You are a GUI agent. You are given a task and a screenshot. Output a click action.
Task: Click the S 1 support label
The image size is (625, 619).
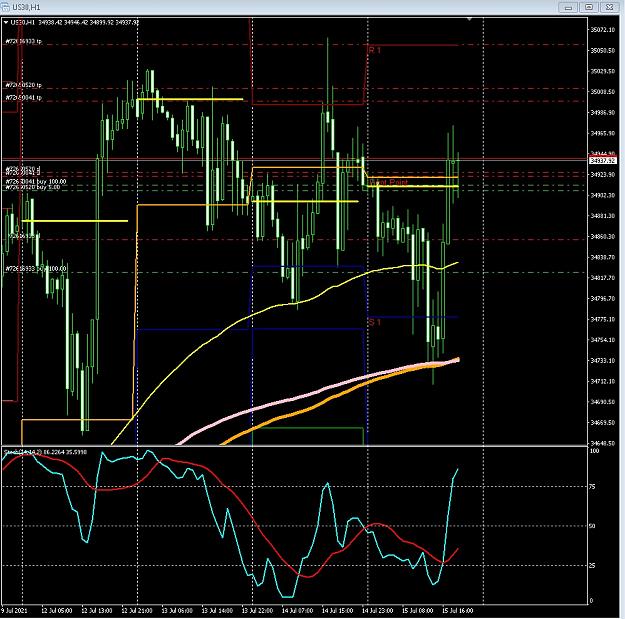pyautogui.click(x=375, y=322)
